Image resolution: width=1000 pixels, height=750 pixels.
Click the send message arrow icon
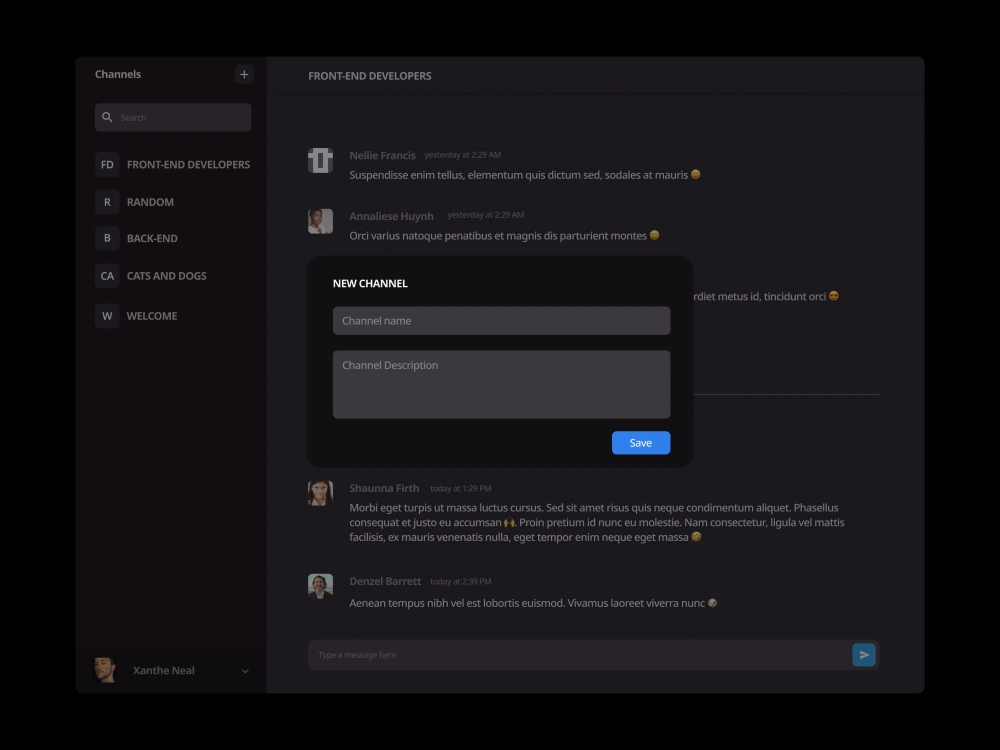(x=864, y=654)
